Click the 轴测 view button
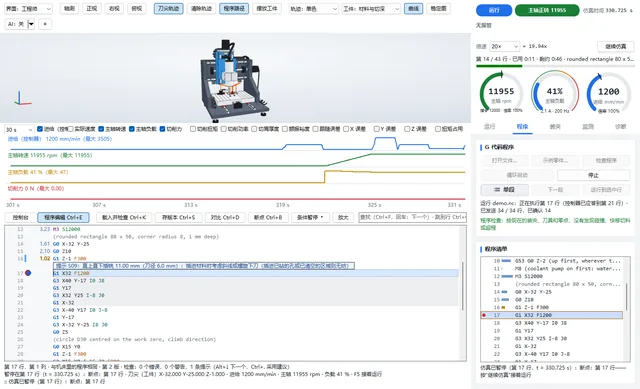This screenshot has height=389, width=640. pyautogui.click(x=69, y=9)
